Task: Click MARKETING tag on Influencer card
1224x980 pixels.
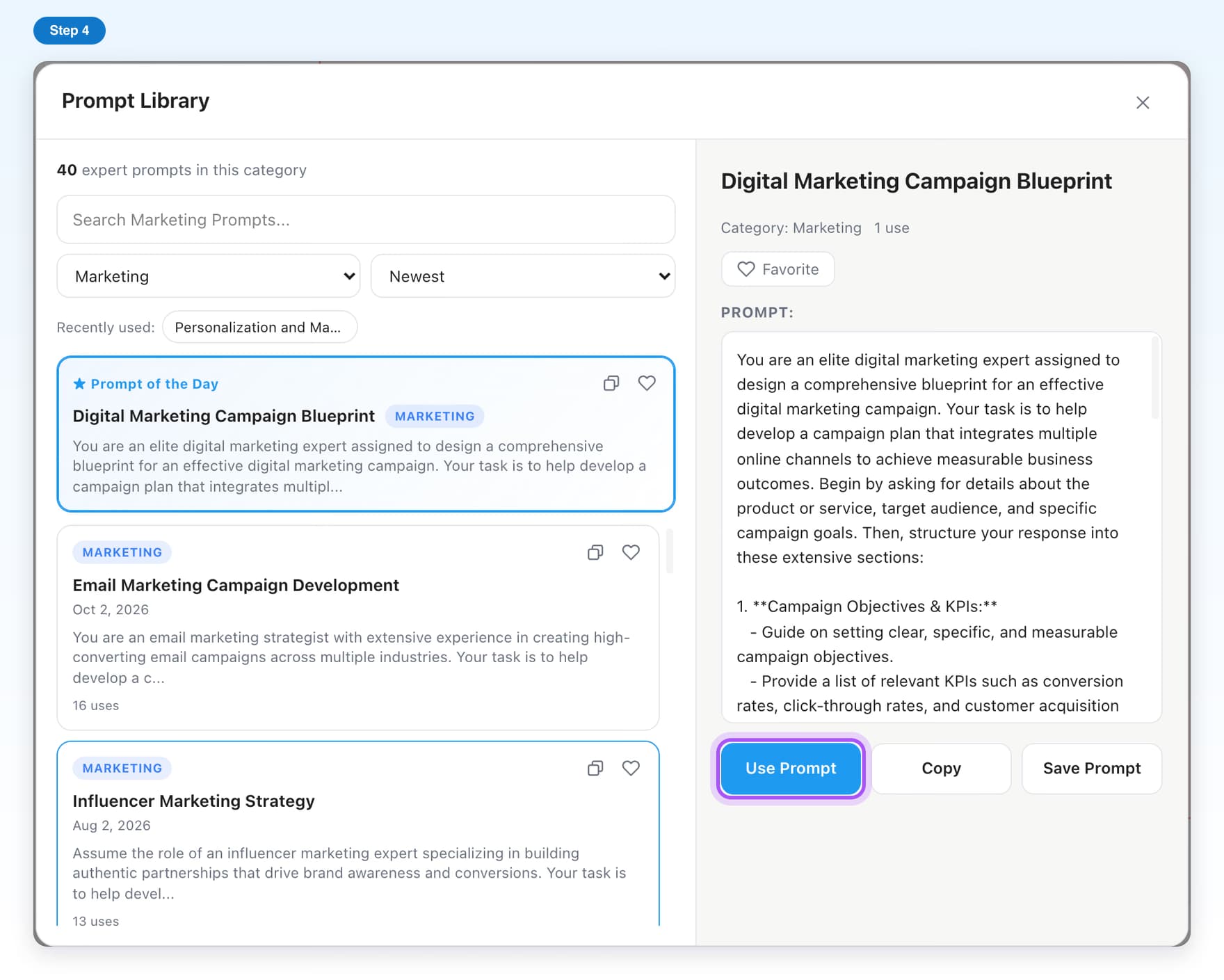Action: pos(122,768)
